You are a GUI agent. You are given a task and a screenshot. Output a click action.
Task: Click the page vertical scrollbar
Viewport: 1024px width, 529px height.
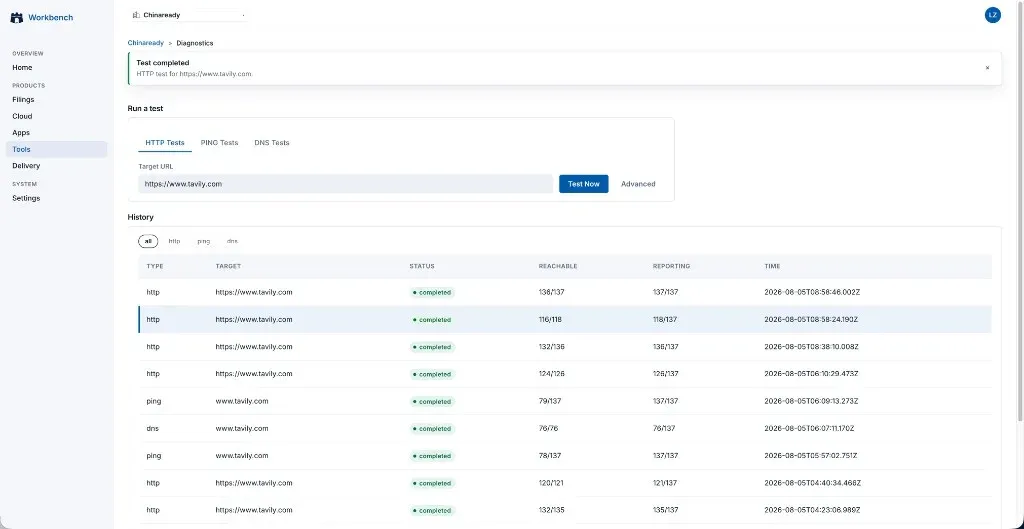pyautogui.click(x=1021, y=212)
